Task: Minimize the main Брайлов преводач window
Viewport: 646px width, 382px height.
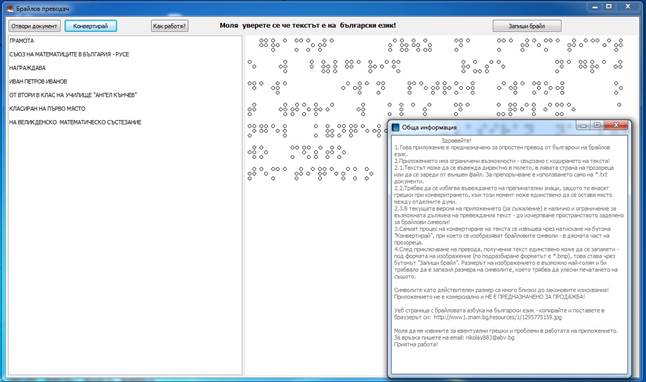Action: (595, 7)
